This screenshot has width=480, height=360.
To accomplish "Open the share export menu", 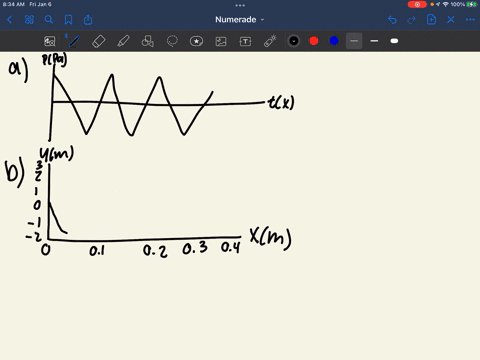I will tap(88, 20).
